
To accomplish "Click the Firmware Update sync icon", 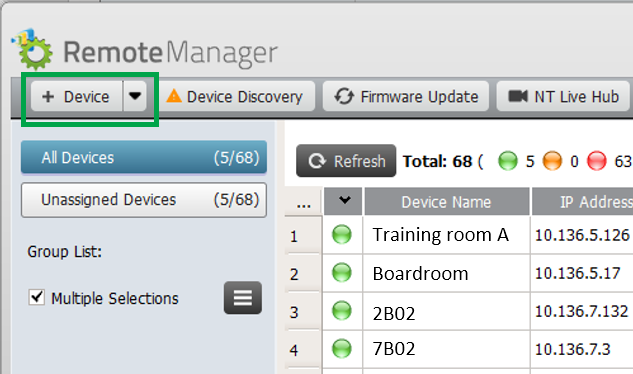I will (344, 97).
